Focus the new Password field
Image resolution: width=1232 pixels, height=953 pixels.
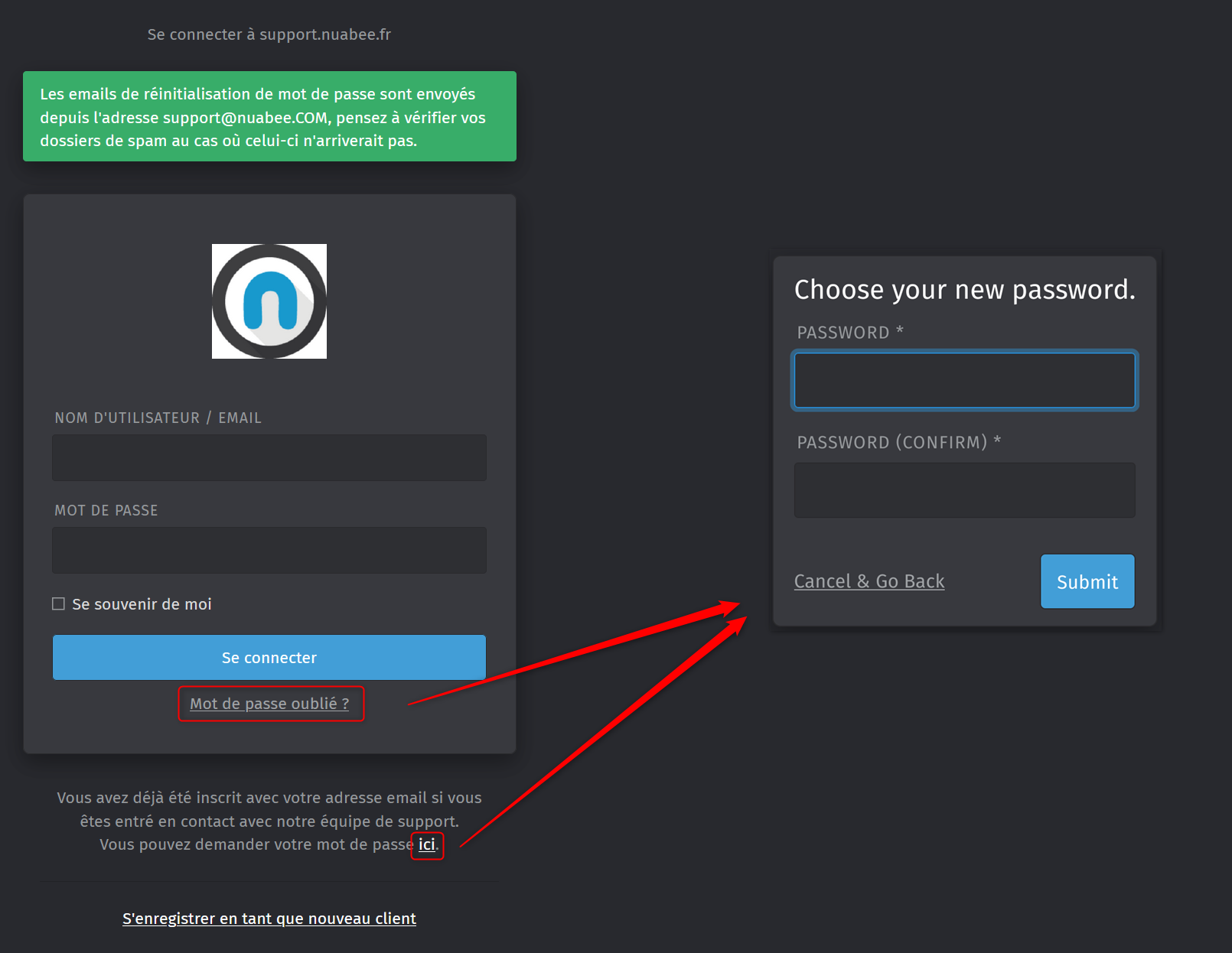[x=964, y=380]
